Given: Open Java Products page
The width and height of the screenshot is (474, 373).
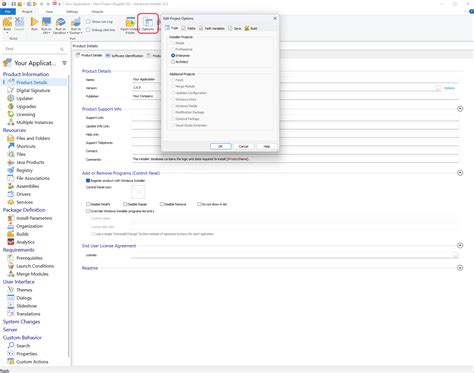Looking at the screenshot, I should (x=30, y=162).
